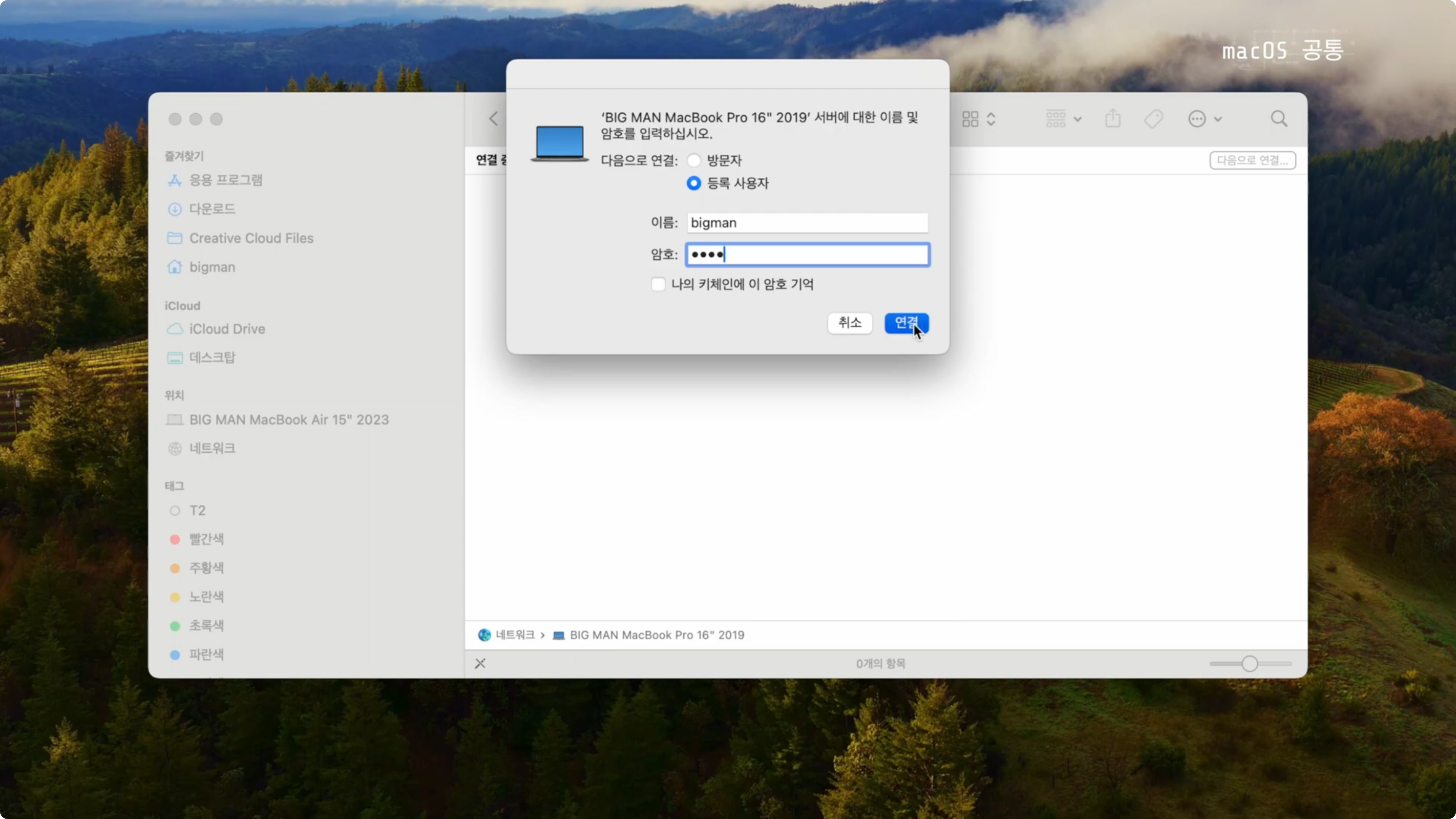The image size is (1456, 819).
Task: Click the 연결 button
Action: click(x=906, y=323)
